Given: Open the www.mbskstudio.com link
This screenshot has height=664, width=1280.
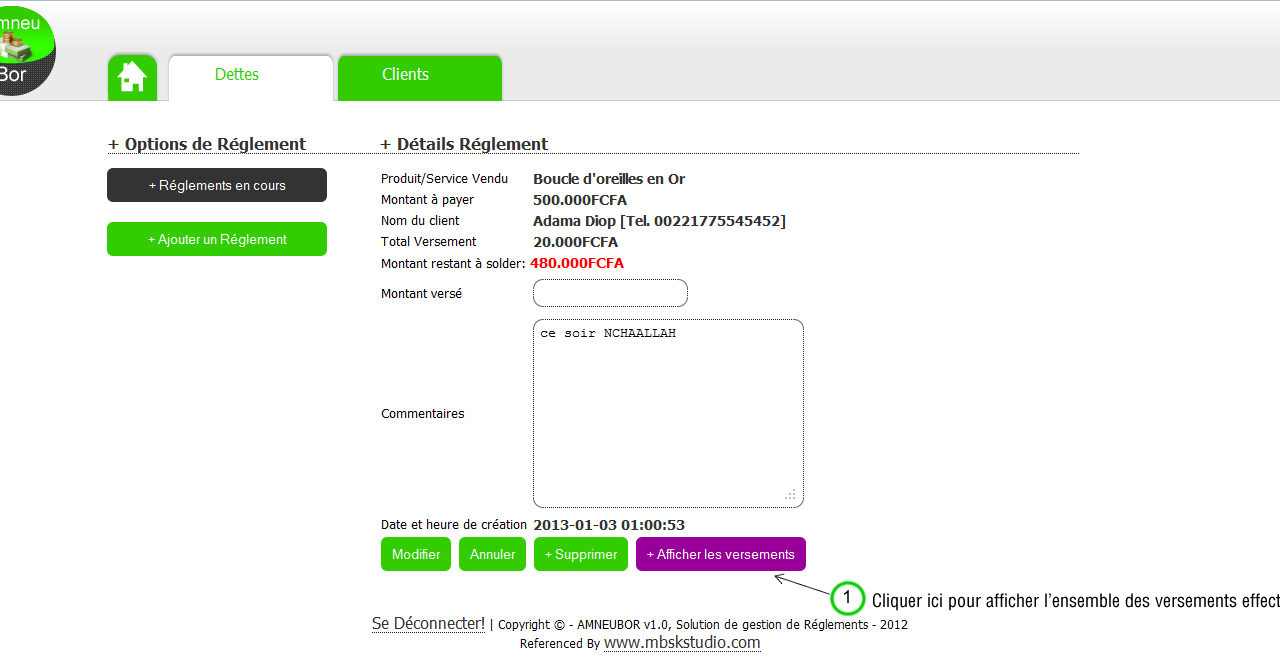Looking at the screenshot, I should pyautogui.click(x=682, y=642).
